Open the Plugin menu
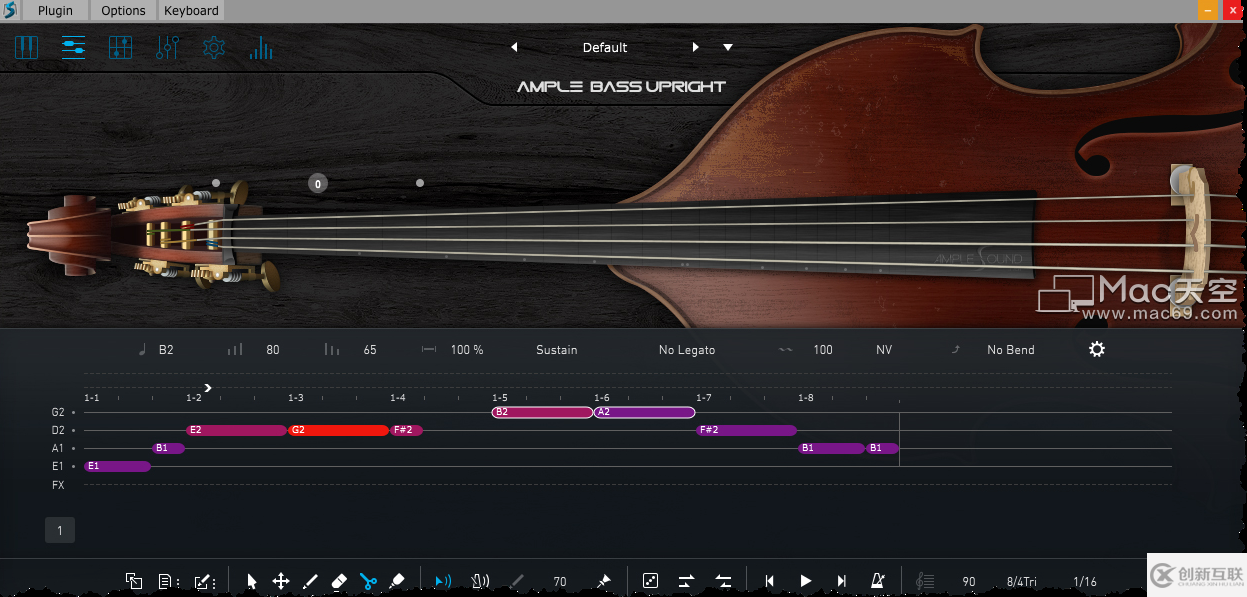 (54, 10)
